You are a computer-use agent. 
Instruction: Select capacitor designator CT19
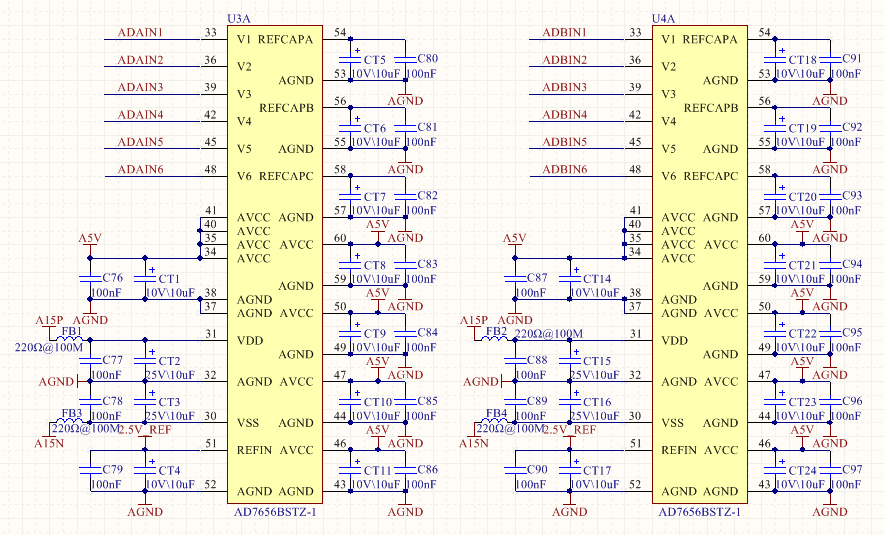[803, 129]
